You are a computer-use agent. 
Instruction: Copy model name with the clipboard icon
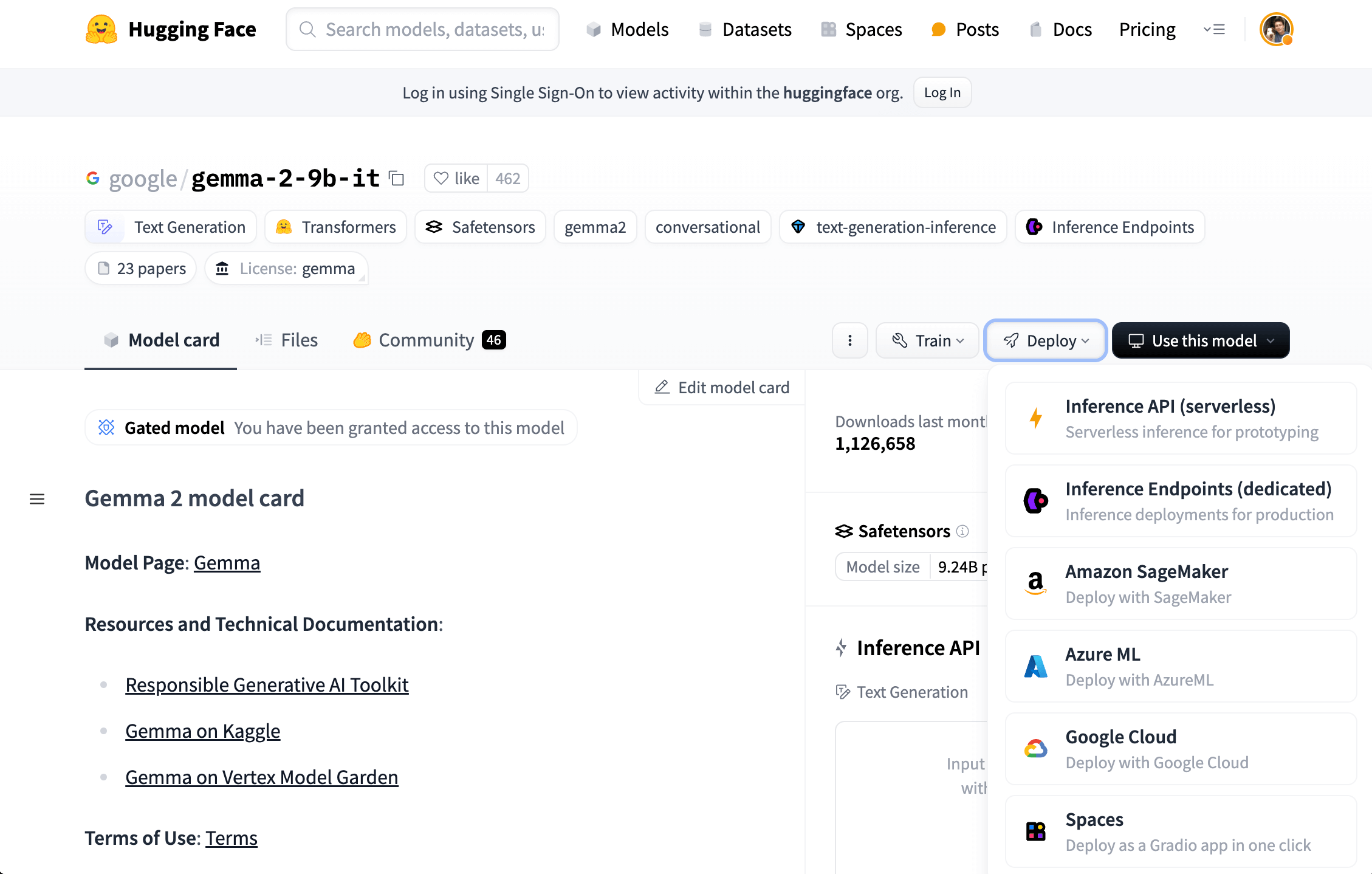tap(397, 178)
